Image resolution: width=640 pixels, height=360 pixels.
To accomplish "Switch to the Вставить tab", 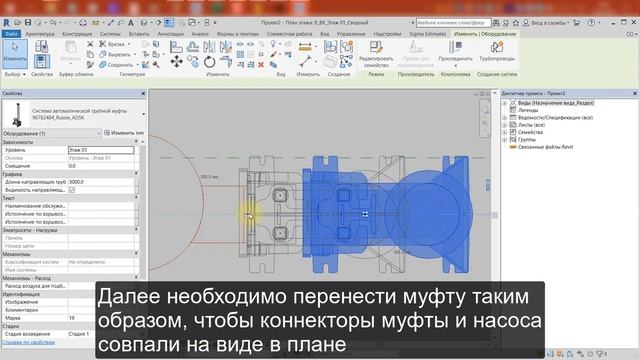I will [139, 34].
